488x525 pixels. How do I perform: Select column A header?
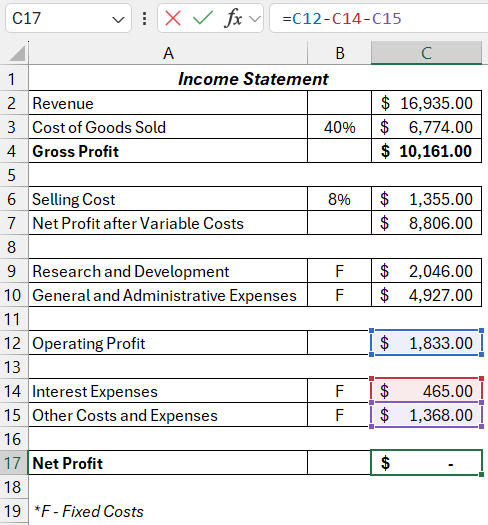(x=168, y=53)
